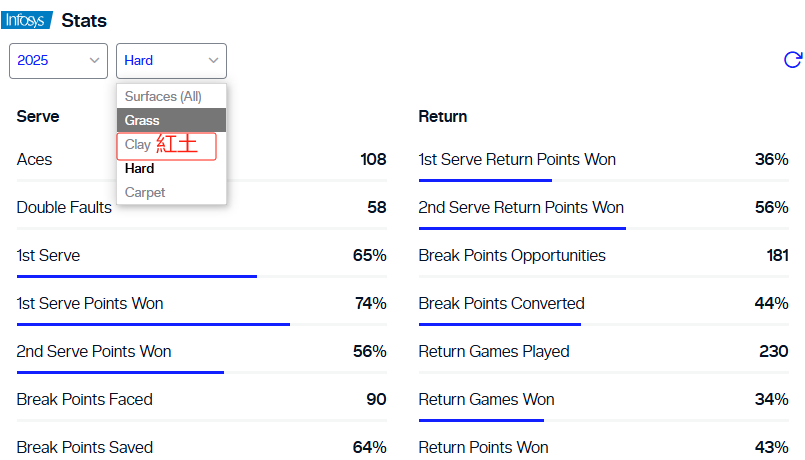The width and height of the screenshot is (805, 460).
Task: Click the refresh stats icon
Action: coord(793,60)
